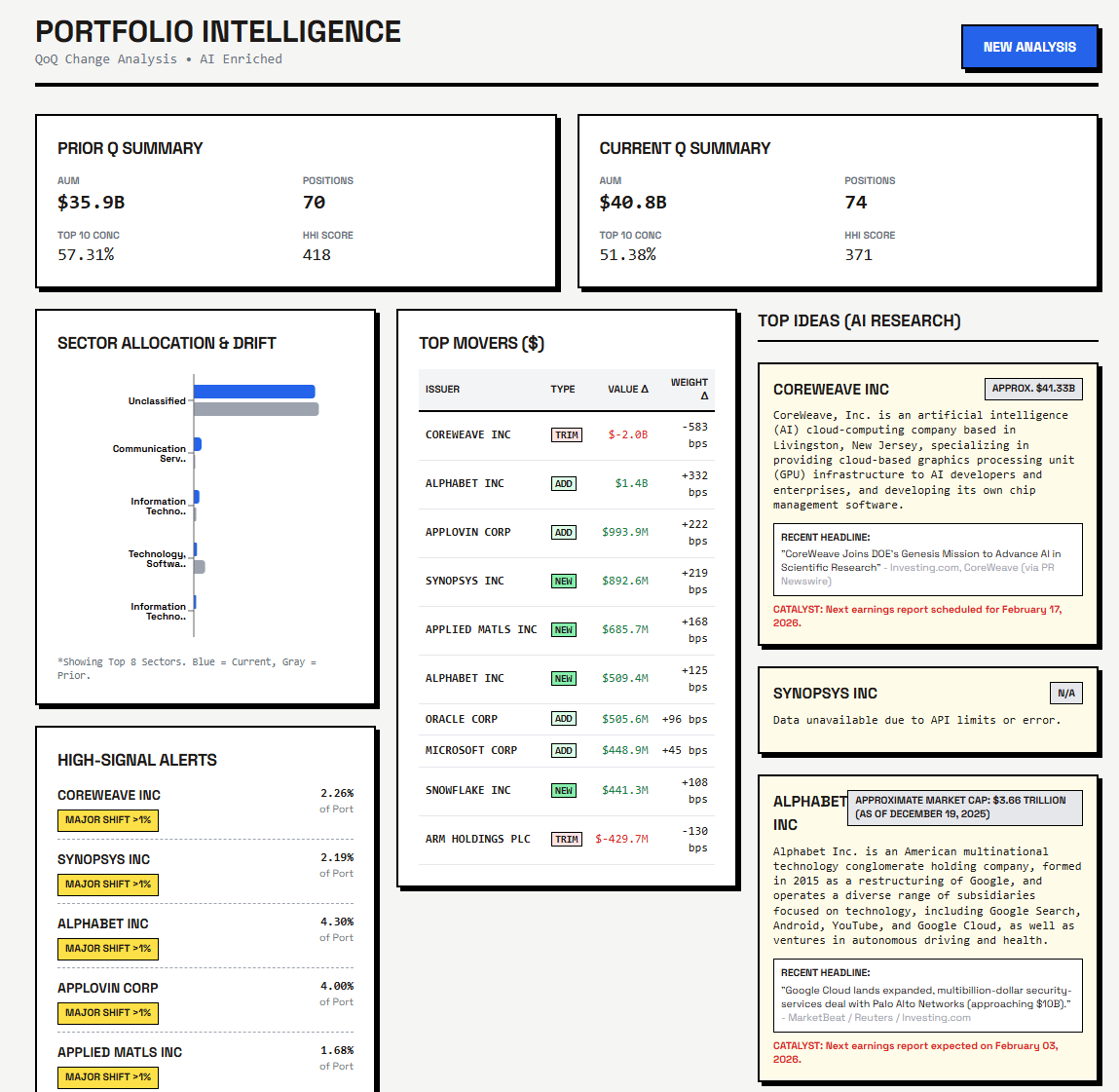This screenshot has height=1092, width=1119.
Task: Click the $505.6M Oracle value
Action: pos(625,720)
